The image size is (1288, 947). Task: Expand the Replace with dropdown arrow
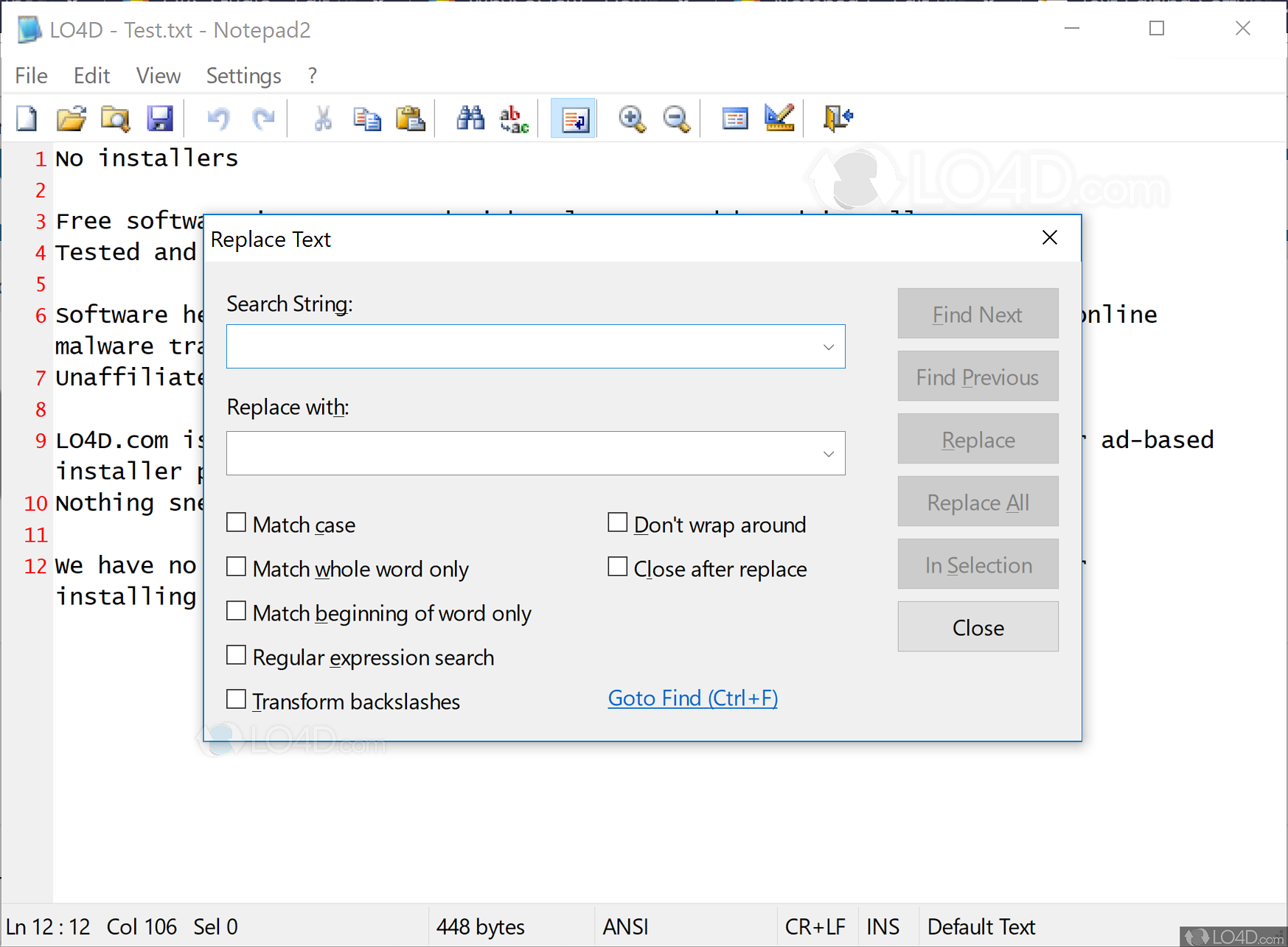click(x=829, y=453)
